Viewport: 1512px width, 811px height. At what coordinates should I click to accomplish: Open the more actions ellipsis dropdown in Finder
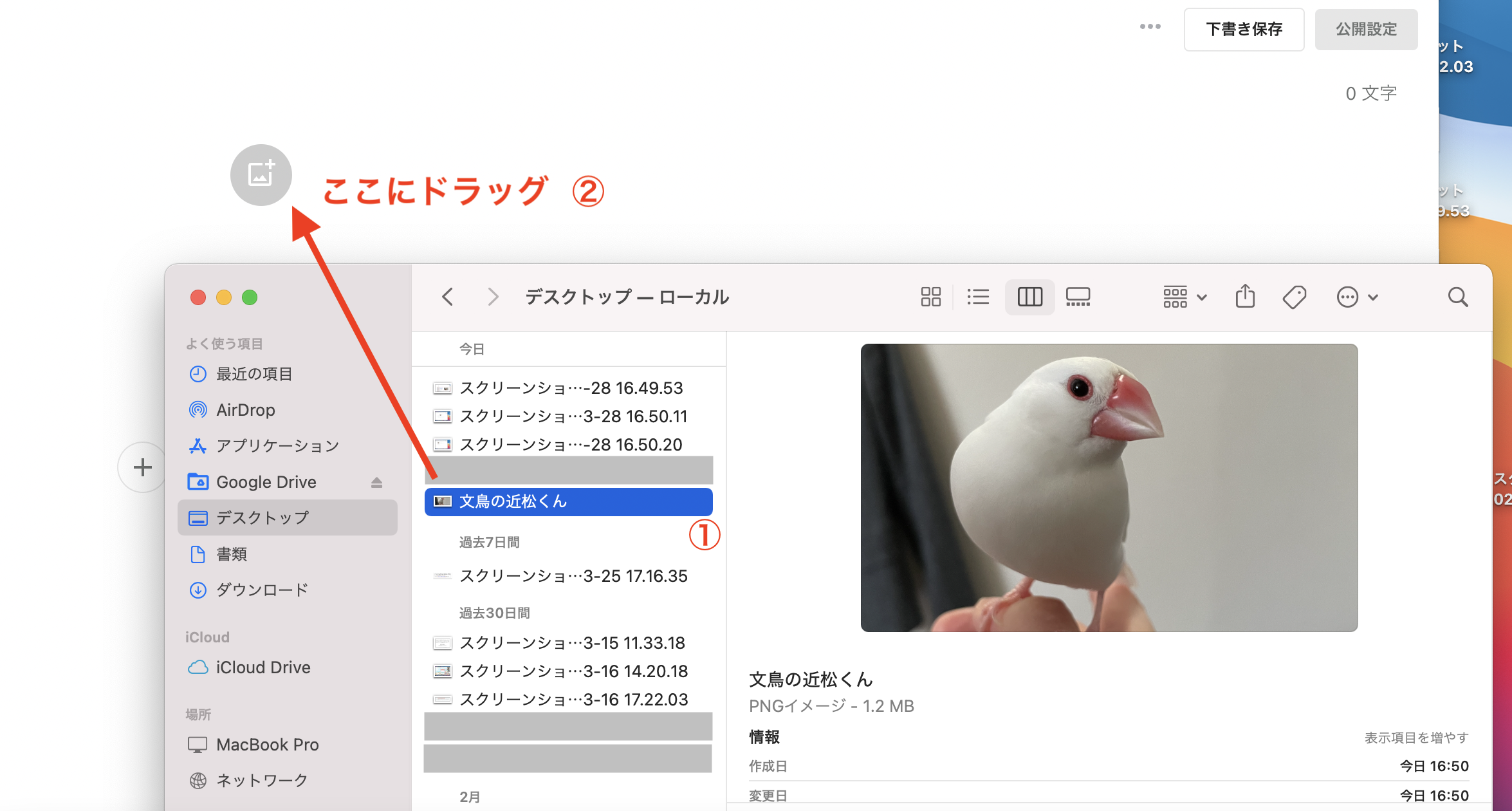(x=1356, y=297)
